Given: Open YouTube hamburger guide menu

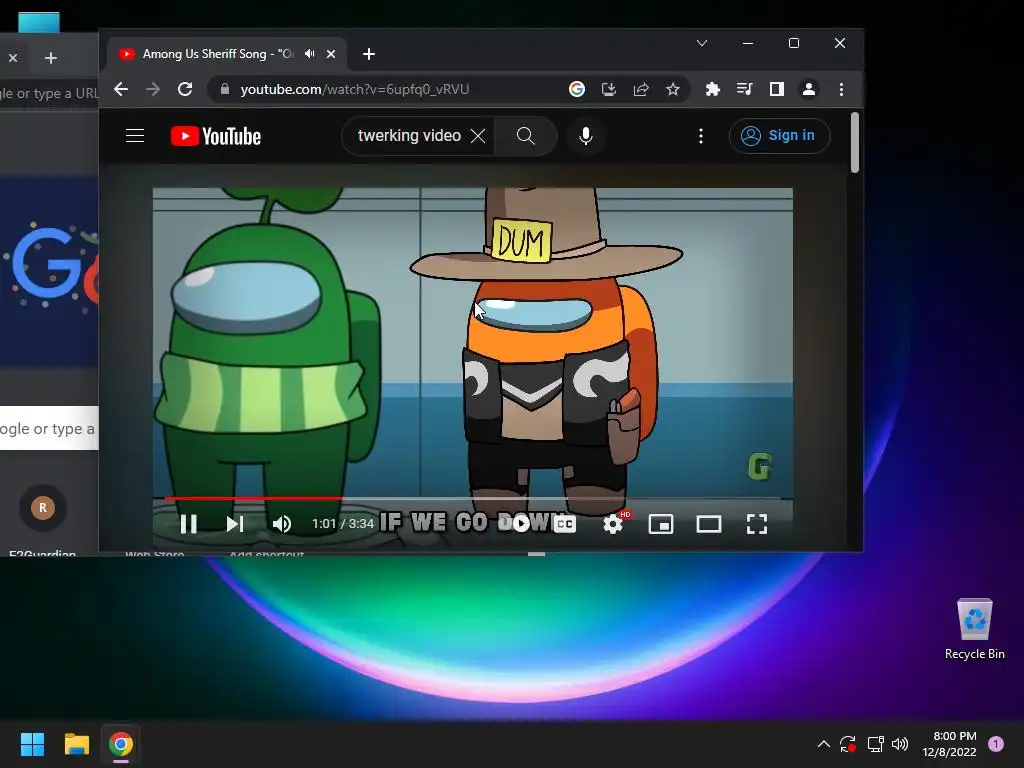Looking at the screenshot, I should (135, 136).
